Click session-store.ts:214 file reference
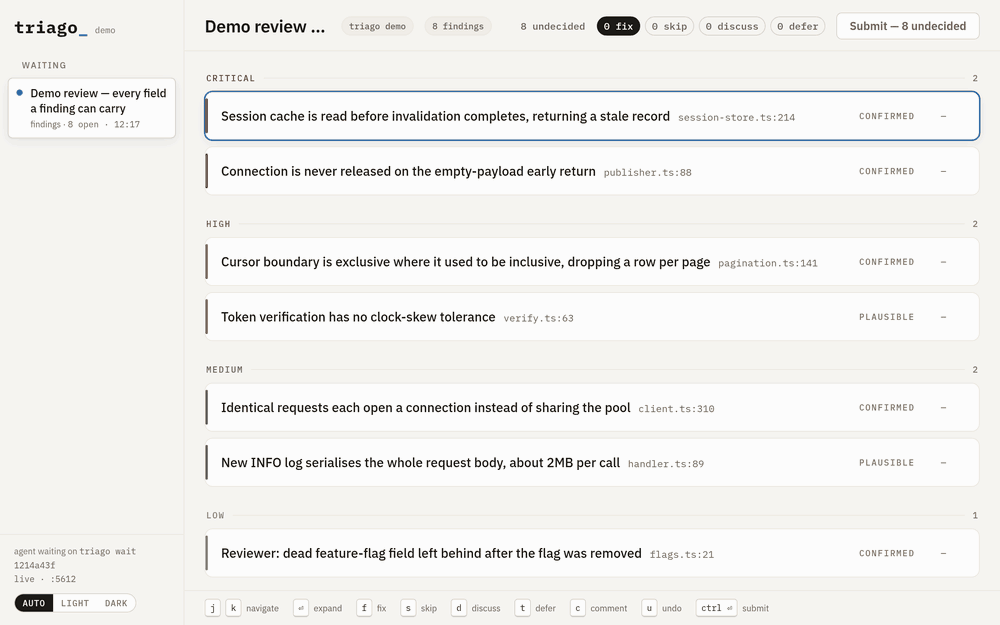This screenshot has width=1000, height=625. pyautogui.click(x=737, y=117)
